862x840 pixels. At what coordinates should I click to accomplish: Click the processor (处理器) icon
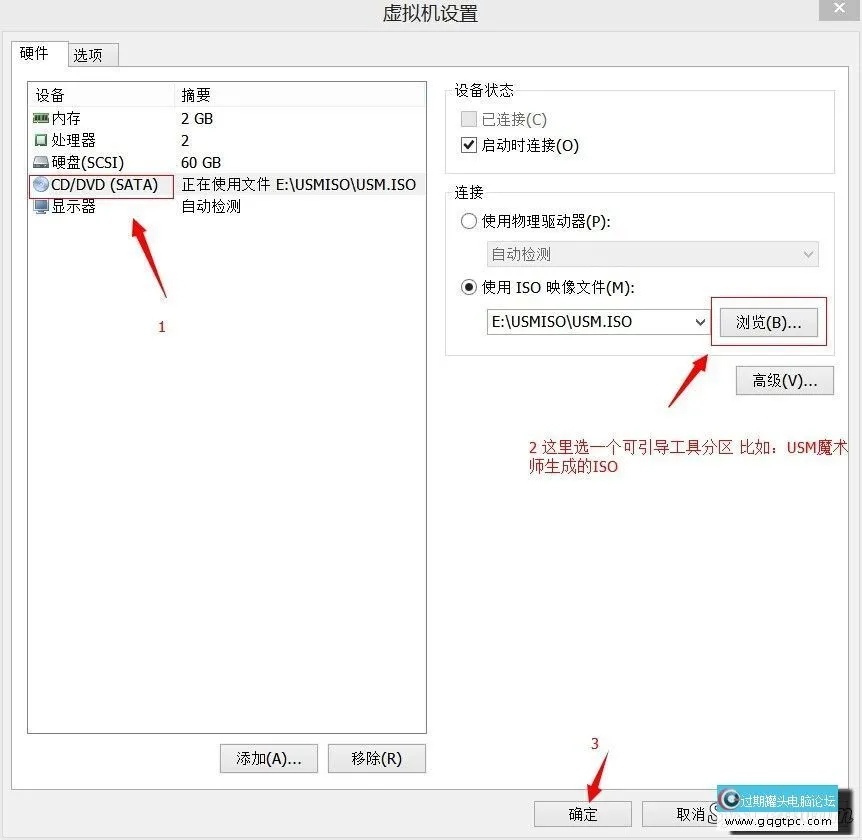click(x=41, y=140)
